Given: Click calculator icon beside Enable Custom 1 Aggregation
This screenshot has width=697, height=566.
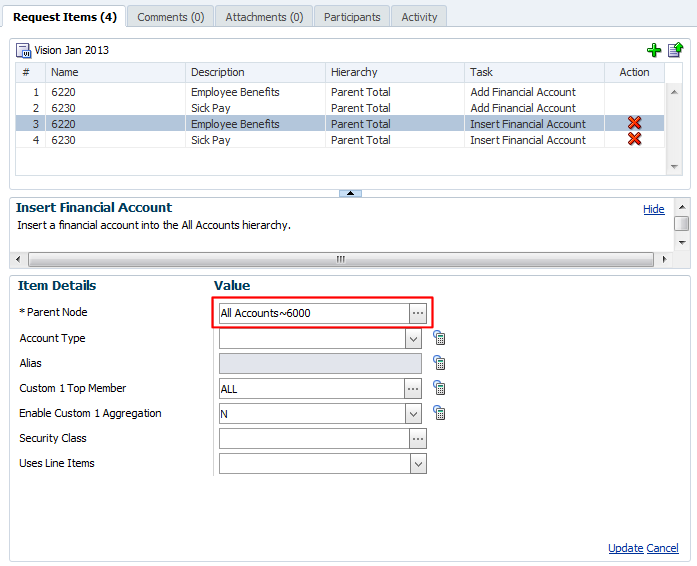Looking at the screenshot, I should click(x=439, y=413).
